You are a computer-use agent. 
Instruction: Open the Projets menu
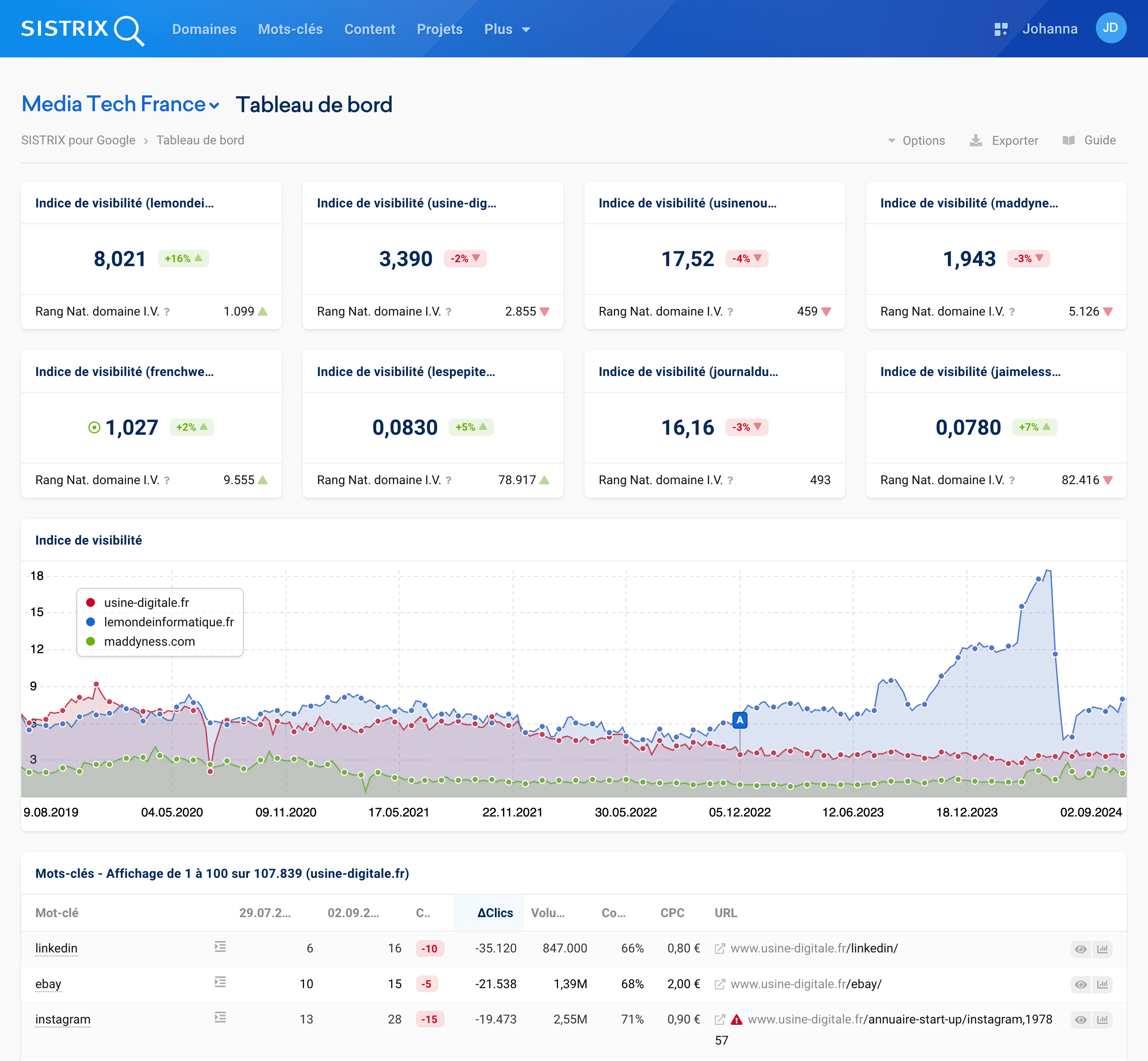pyautogui.click(x=439, y=29)
